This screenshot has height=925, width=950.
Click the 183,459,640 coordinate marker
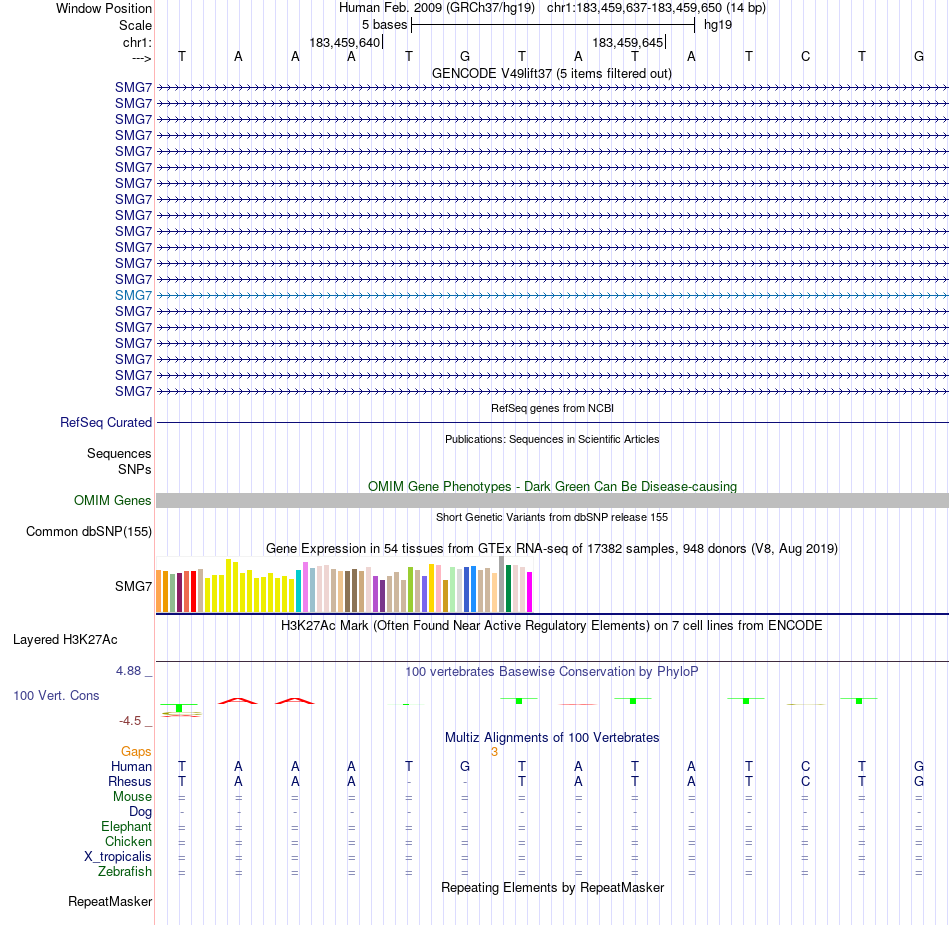(345, 42)
